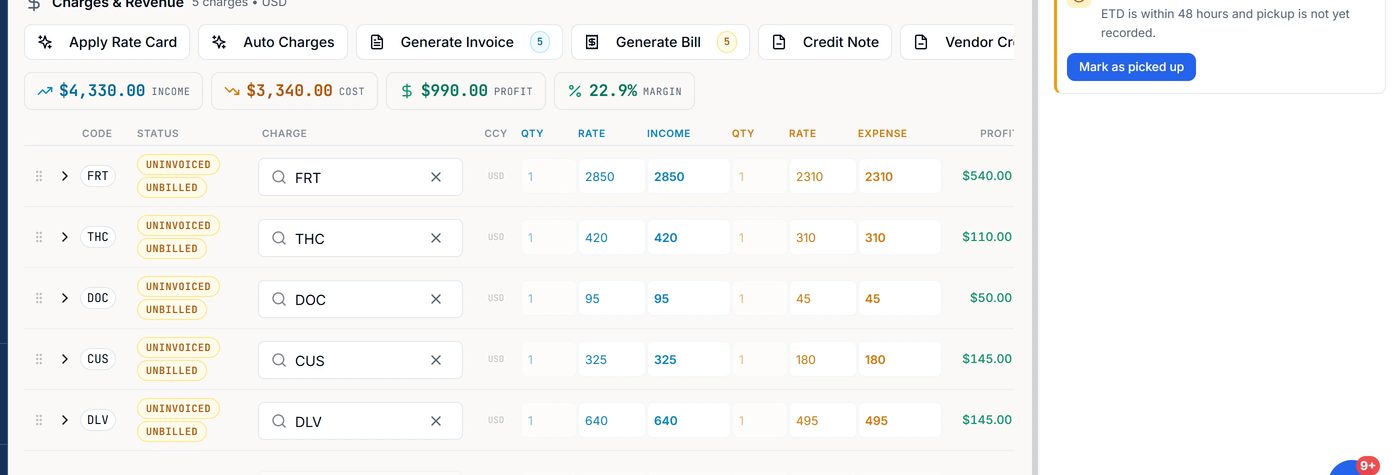Grab the drag handle of DLV row
Viewport: 1400px width, 475px height.
click(39, 420)
